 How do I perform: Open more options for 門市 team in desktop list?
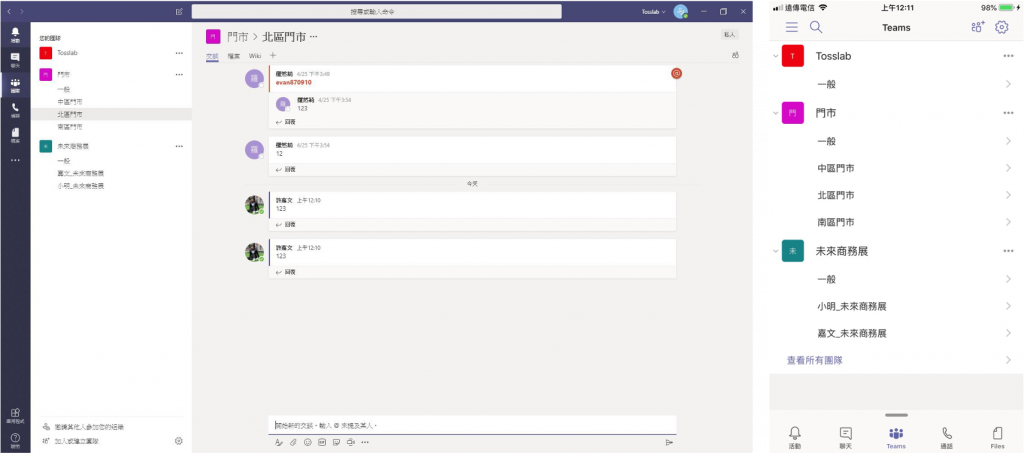[180, 74]
